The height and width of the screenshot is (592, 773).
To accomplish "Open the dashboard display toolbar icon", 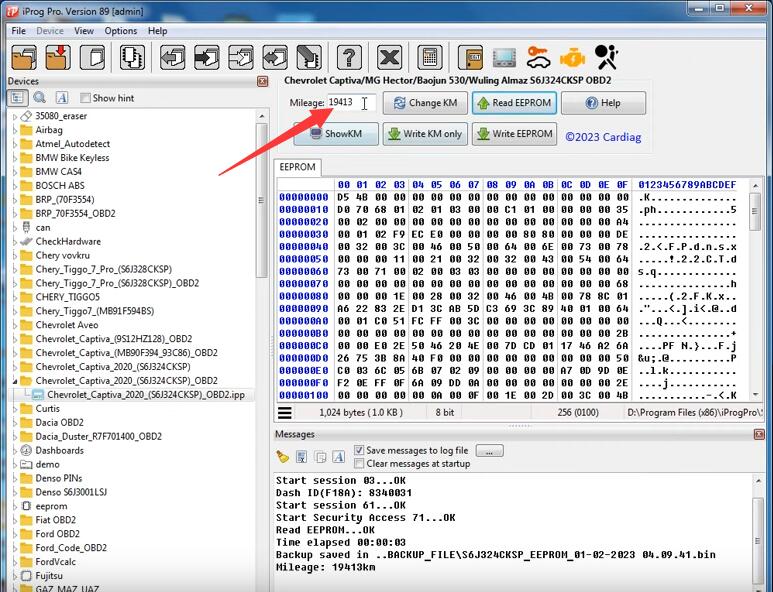I will (x=504, y=57).
